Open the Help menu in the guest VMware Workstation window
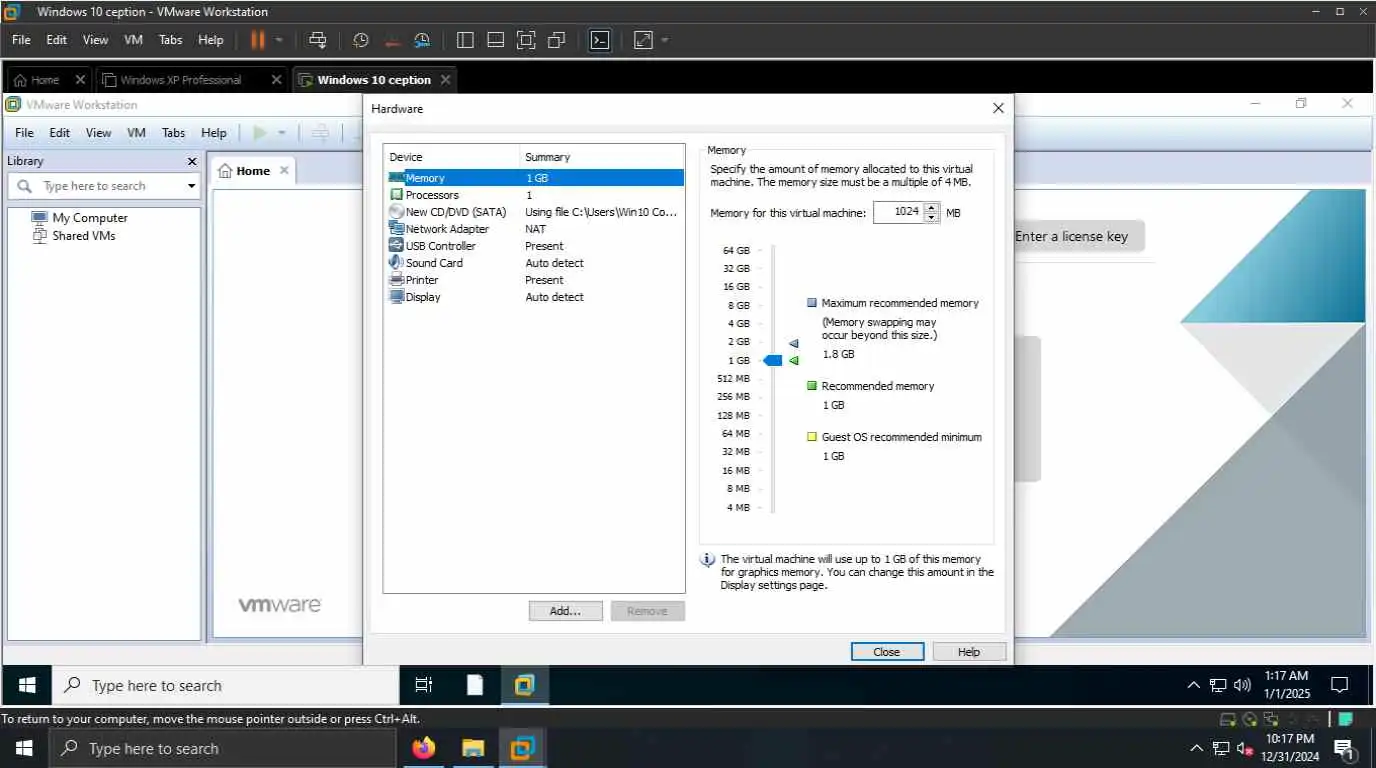 [x=214, y=132]
